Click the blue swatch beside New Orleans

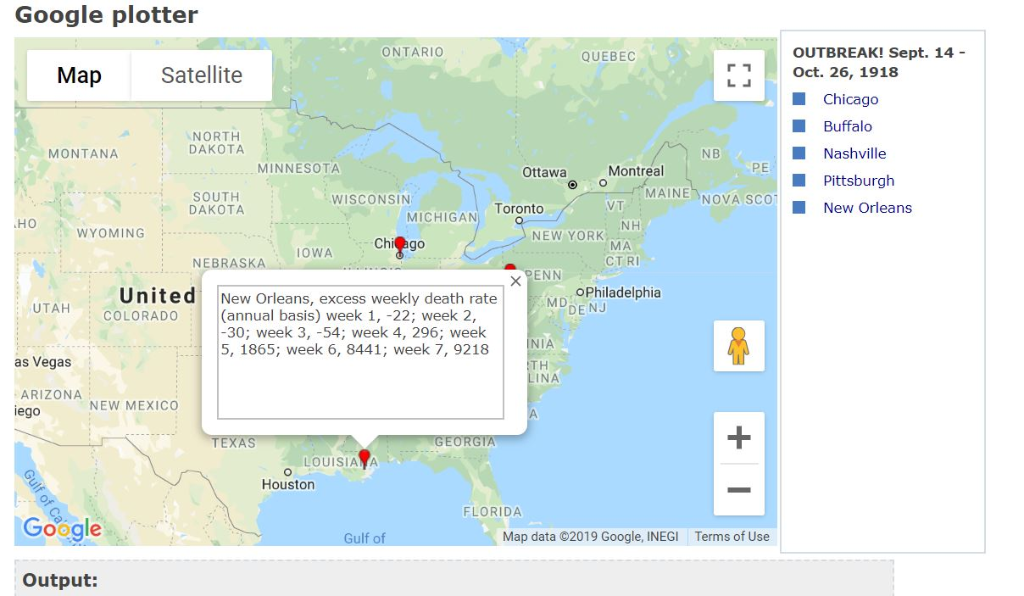(x=799, y=208)
